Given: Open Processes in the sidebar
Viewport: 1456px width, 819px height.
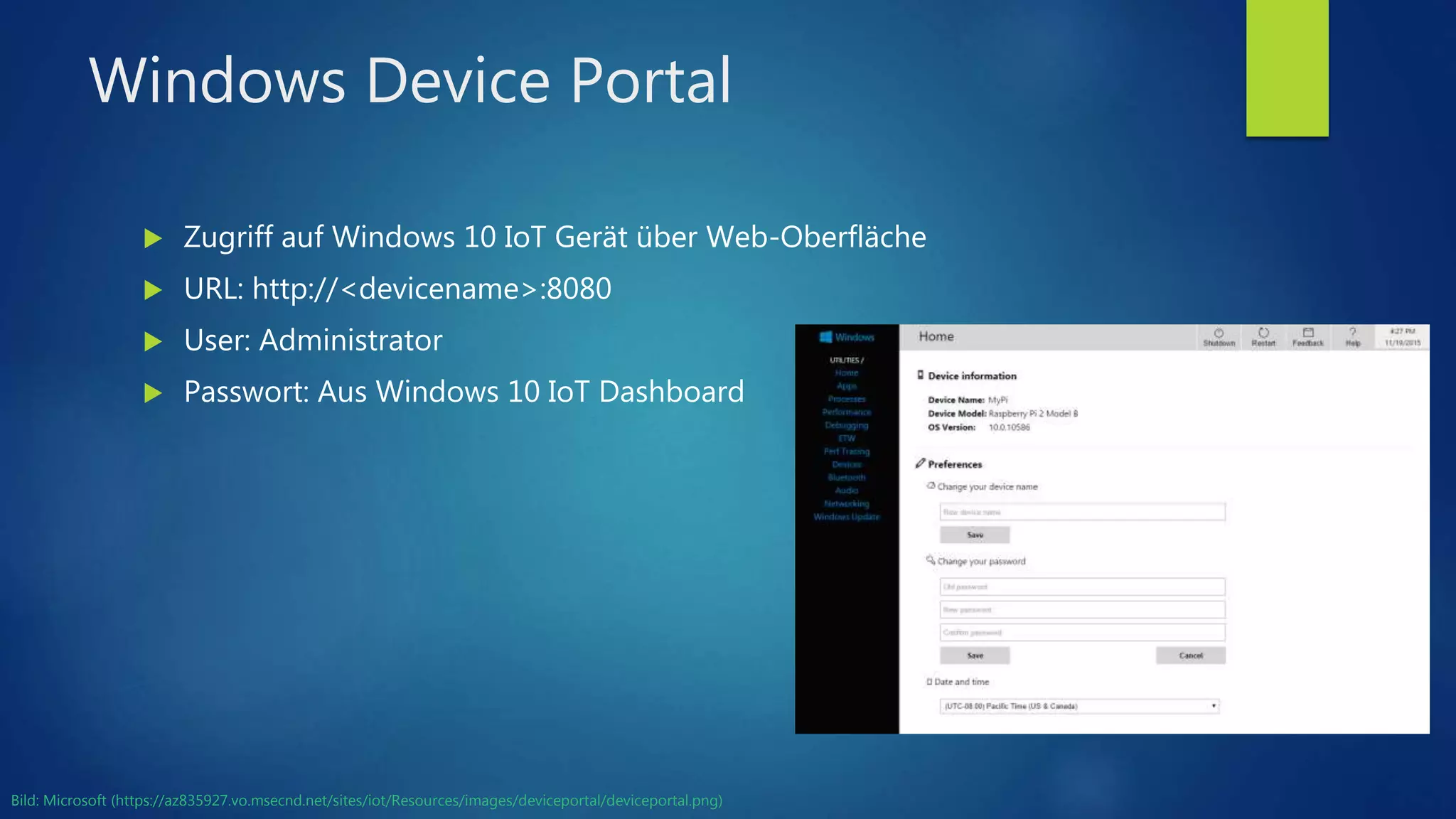Looking at the screenshot, I should [847, 399].
